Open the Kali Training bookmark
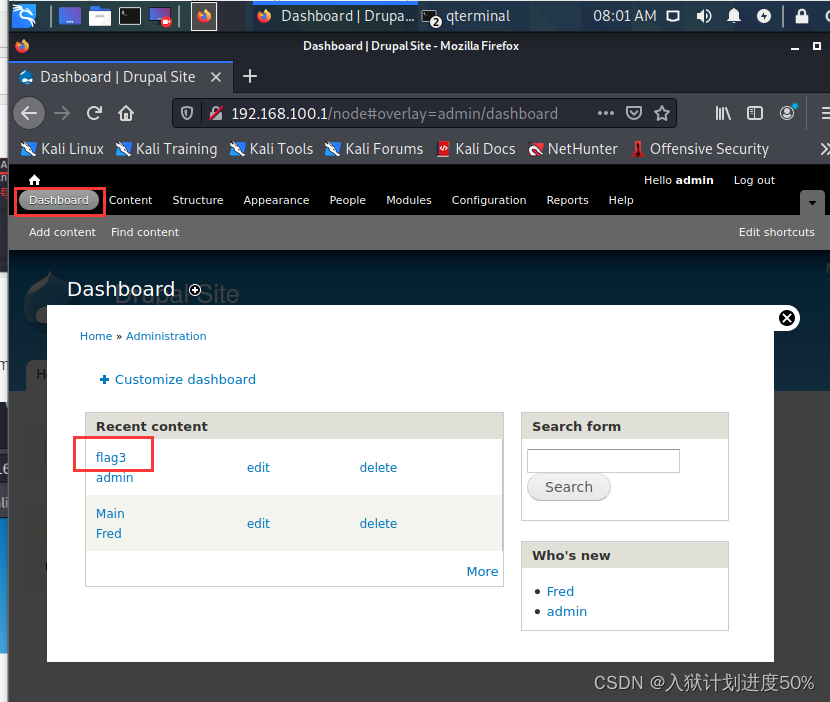This screenshot has height=702, width=830. coord(166,149)
